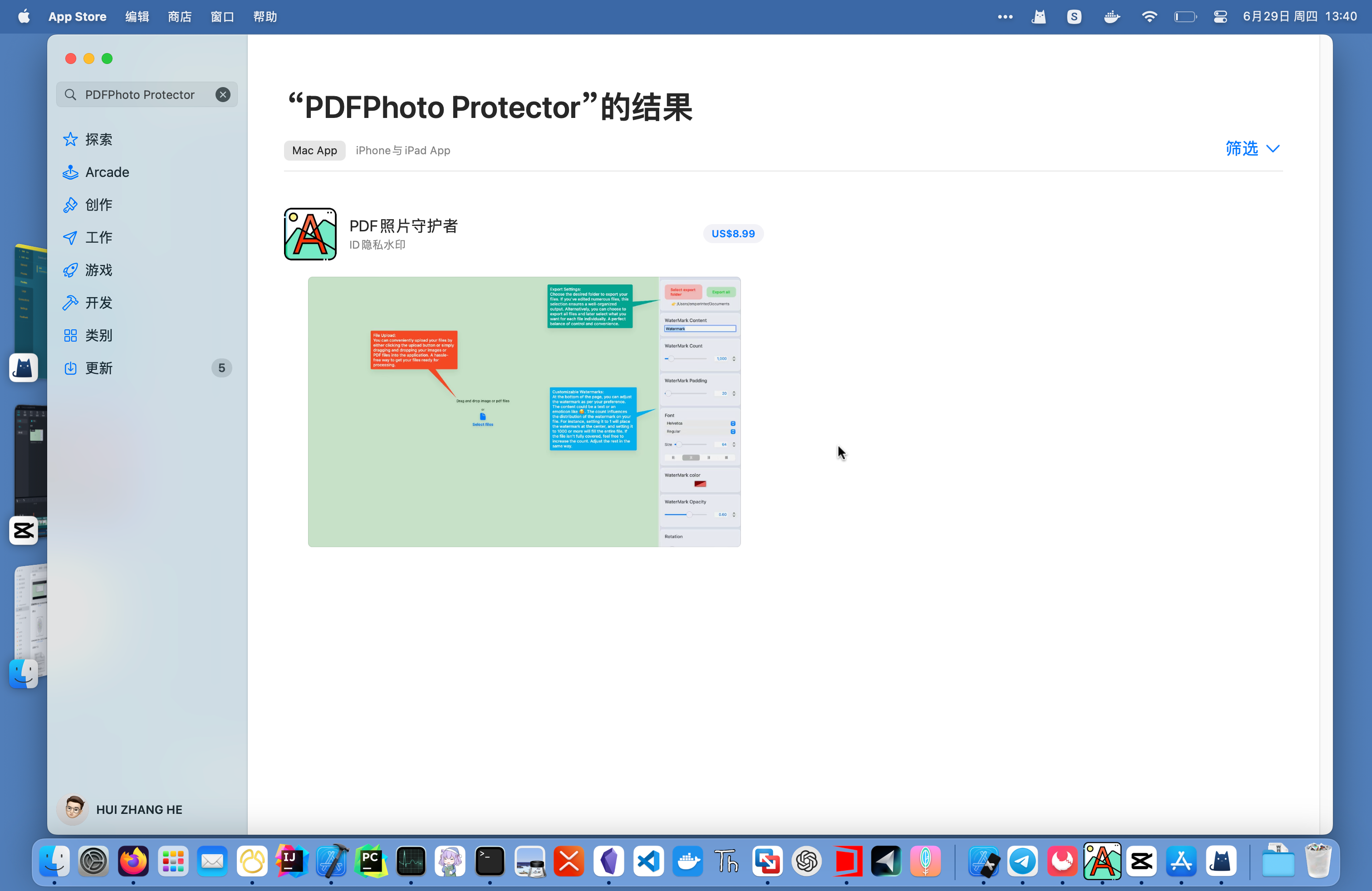Click the cat icon in menu bar
Image resolution: width=1372 pixels, height=891 pixels.
(1039, 17)
